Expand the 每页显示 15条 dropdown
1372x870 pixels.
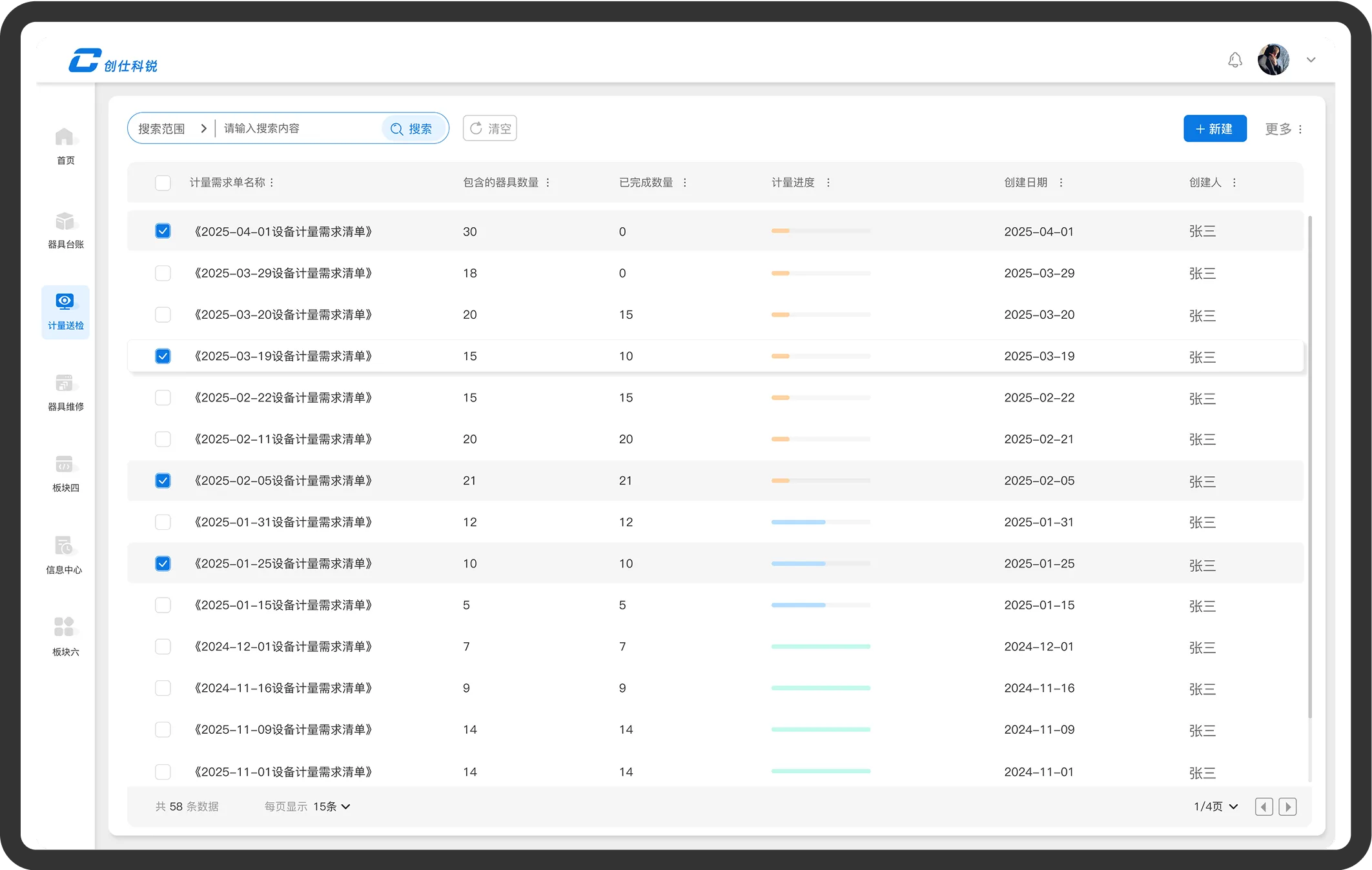[331, 807]
